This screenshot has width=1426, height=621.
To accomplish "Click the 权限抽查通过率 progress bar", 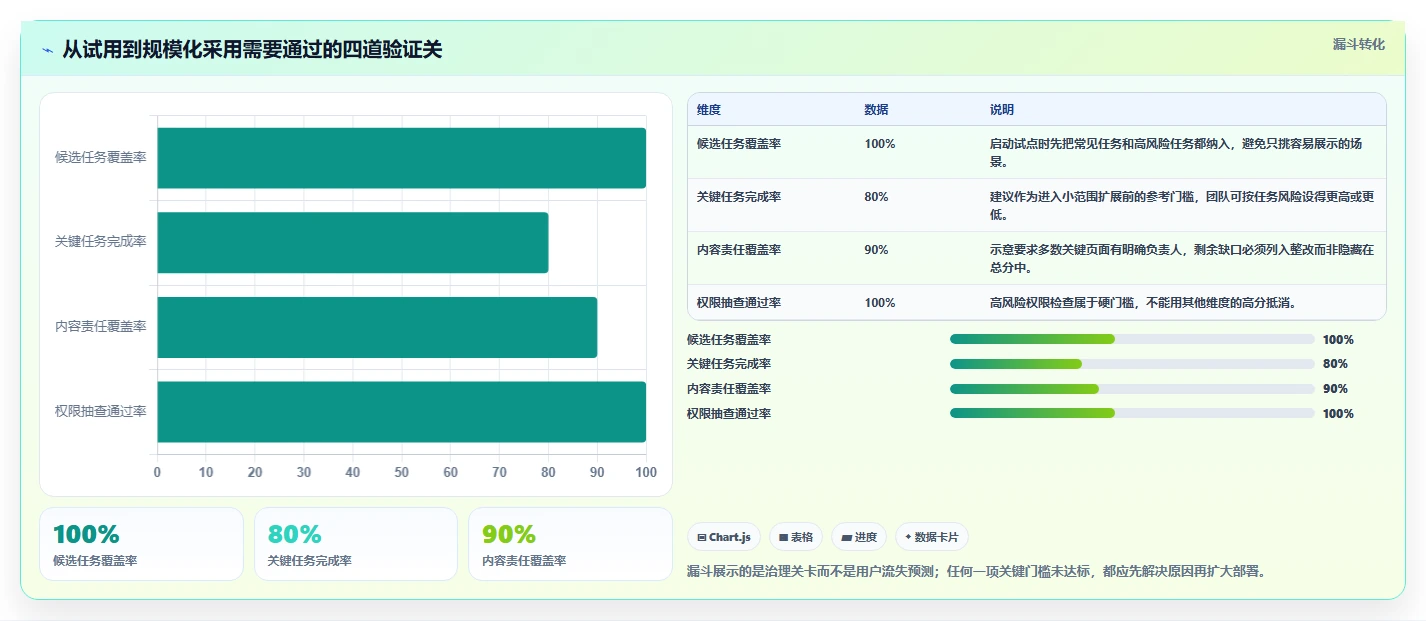I will 1132,414.
